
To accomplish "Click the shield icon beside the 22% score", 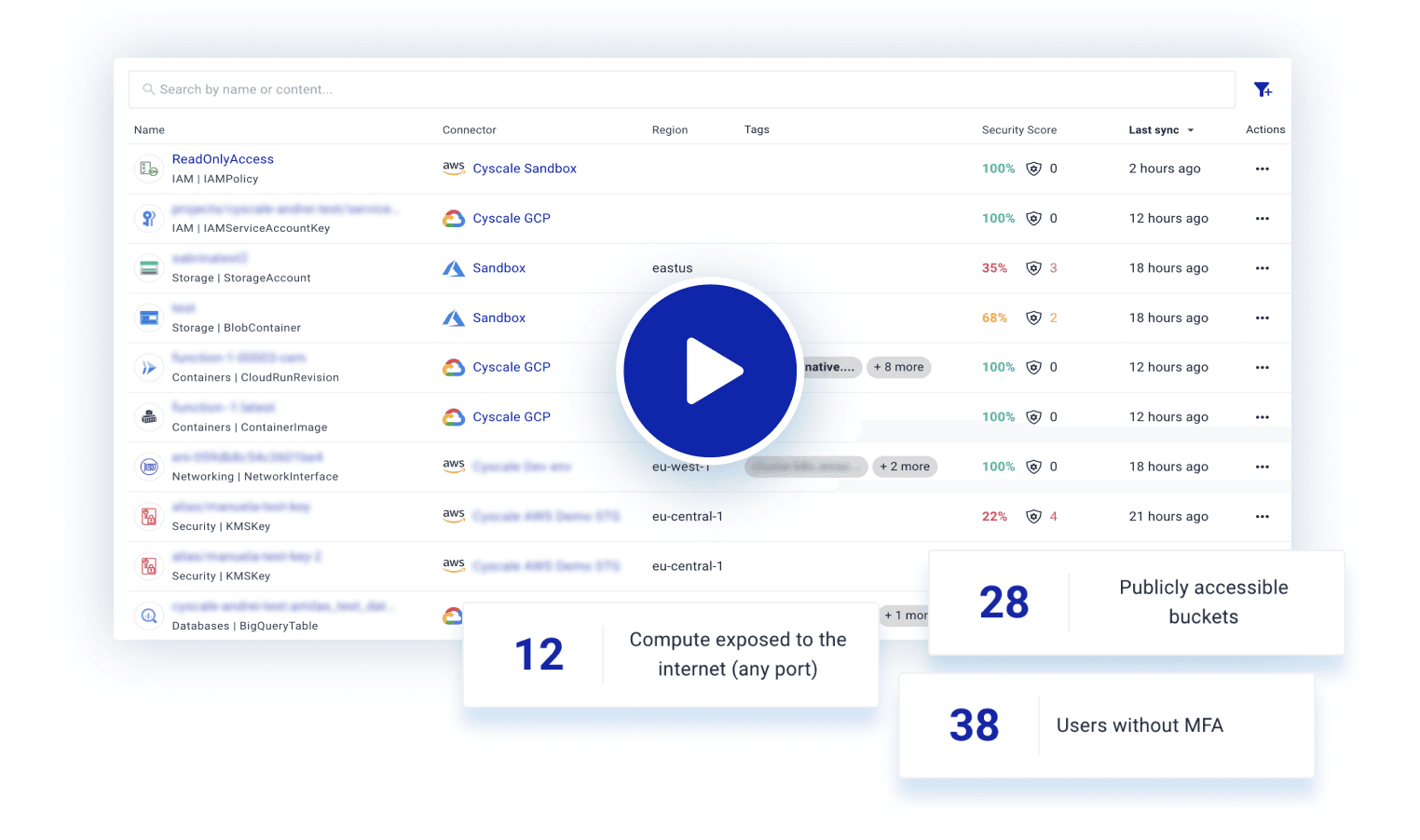I will pos(1033,517).
